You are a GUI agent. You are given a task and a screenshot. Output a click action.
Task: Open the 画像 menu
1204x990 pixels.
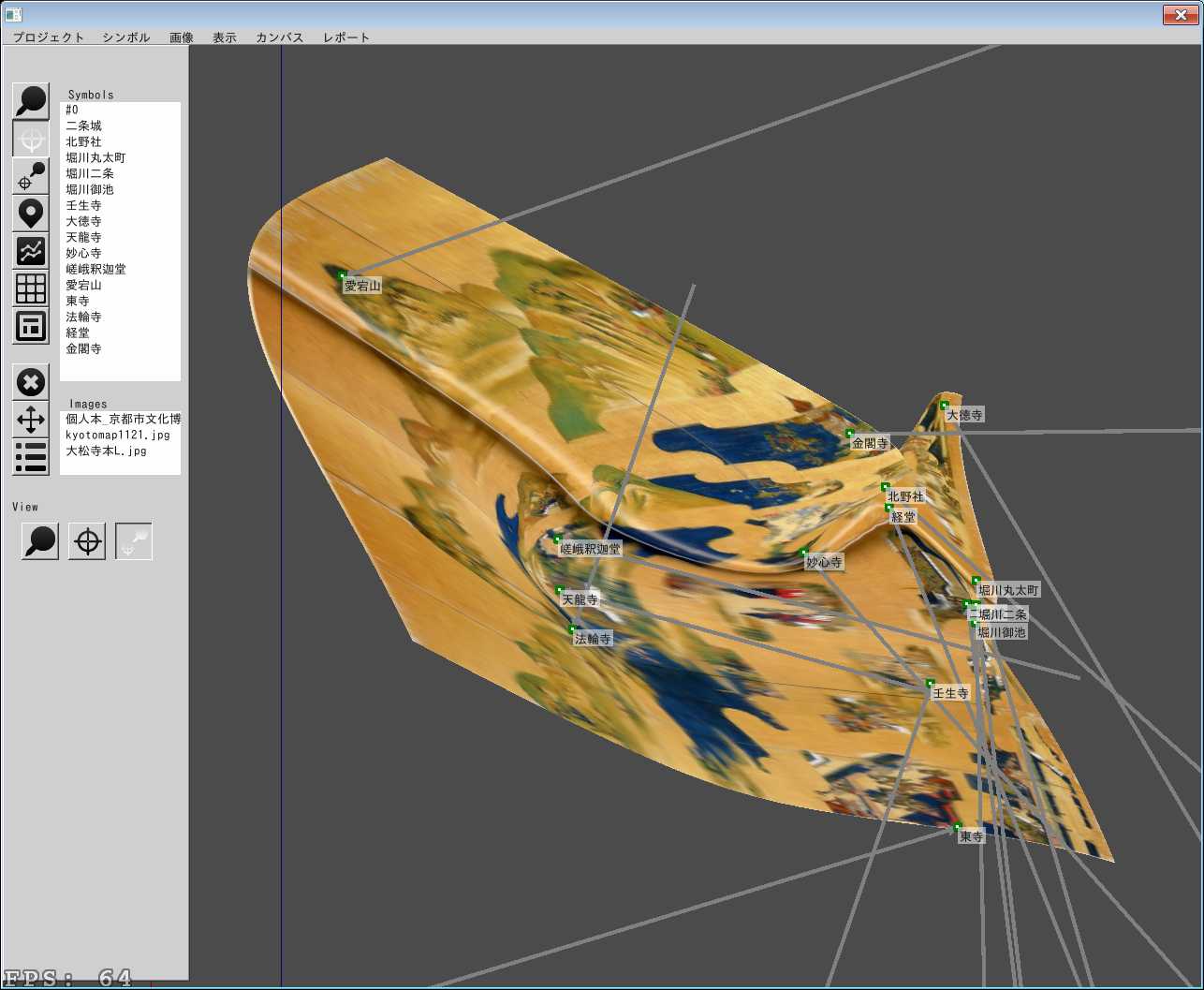[182, 37]
